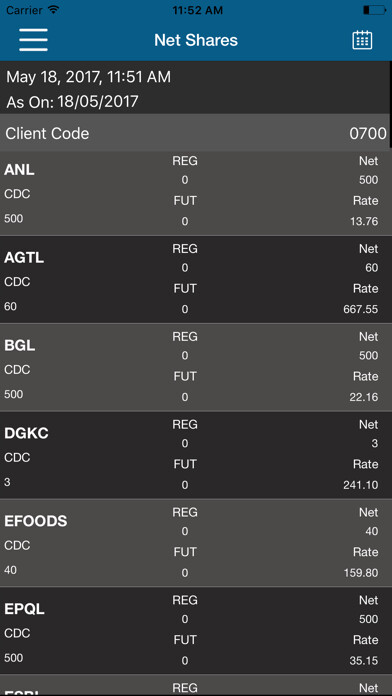Click the vertical scrollbar indicator
Viewport: 392px width, 696px height.
390,105
